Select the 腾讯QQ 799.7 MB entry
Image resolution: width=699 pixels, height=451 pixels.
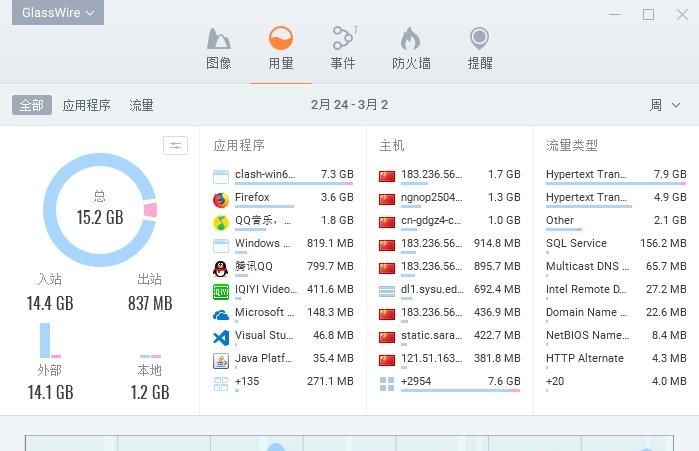[x=283, y=269]
